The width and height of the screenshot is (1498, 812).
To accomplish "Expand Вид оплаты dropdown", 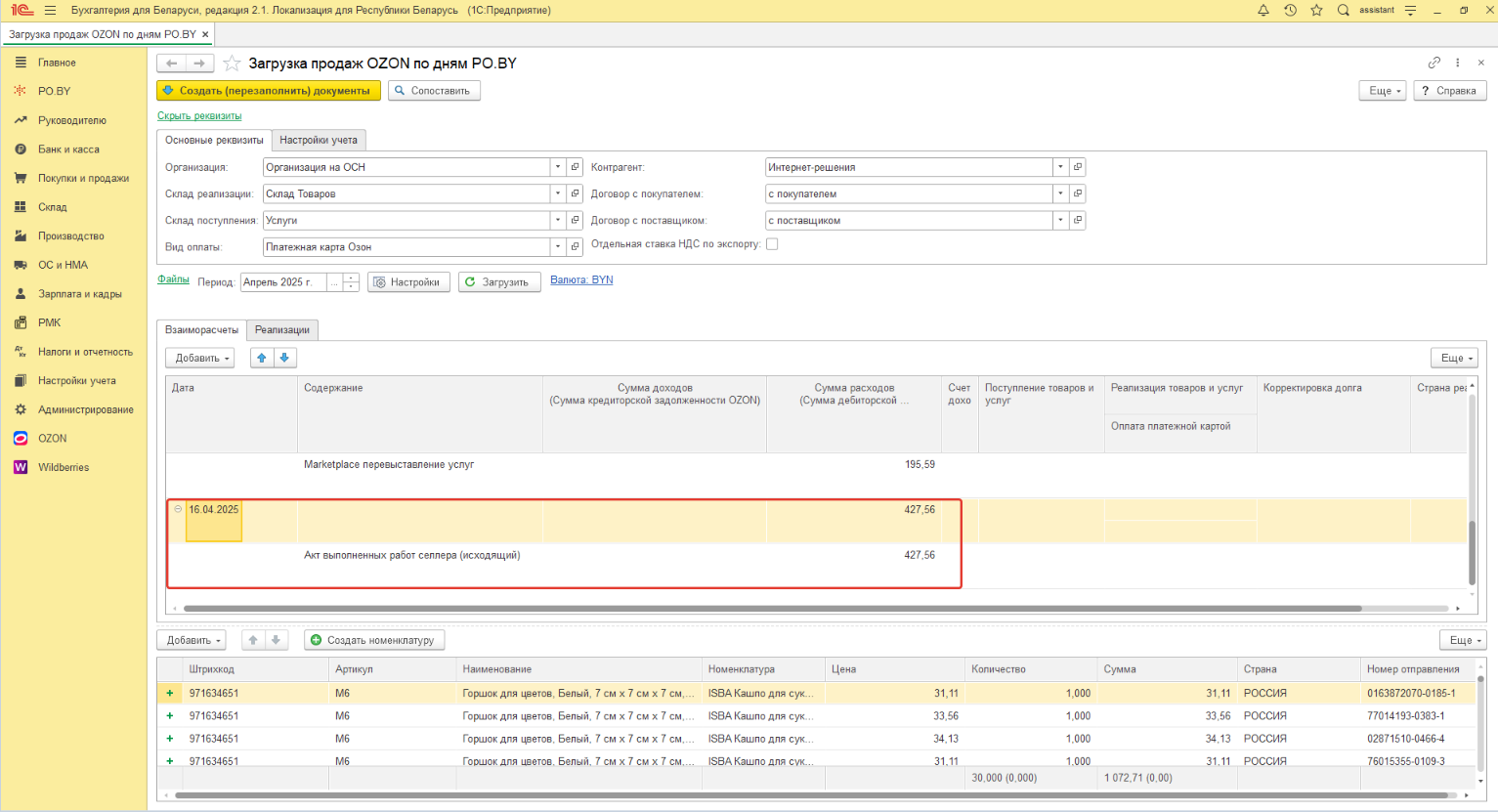I will [557, 247].
